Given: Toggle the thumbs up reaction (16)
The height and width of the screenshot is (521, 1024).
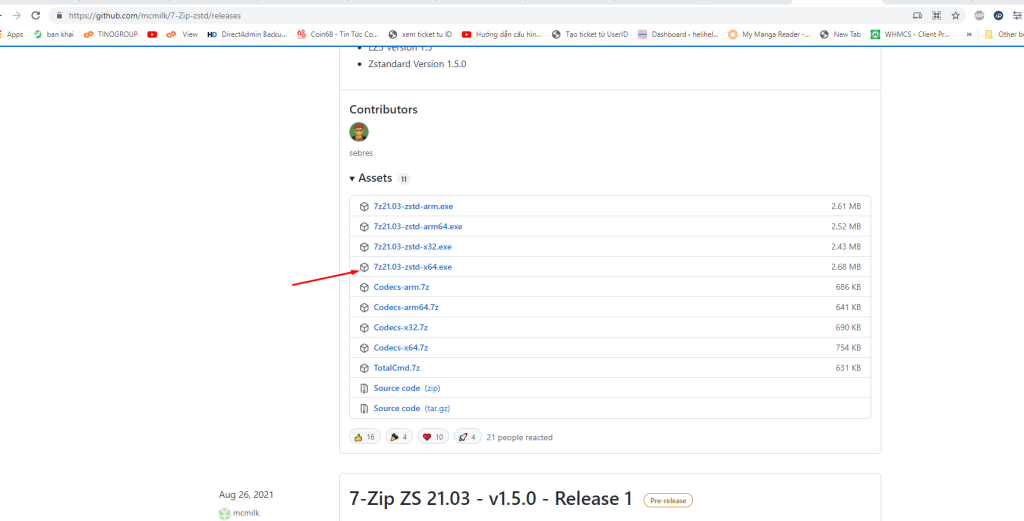Looking at the screenshot, I should (364, 437).
